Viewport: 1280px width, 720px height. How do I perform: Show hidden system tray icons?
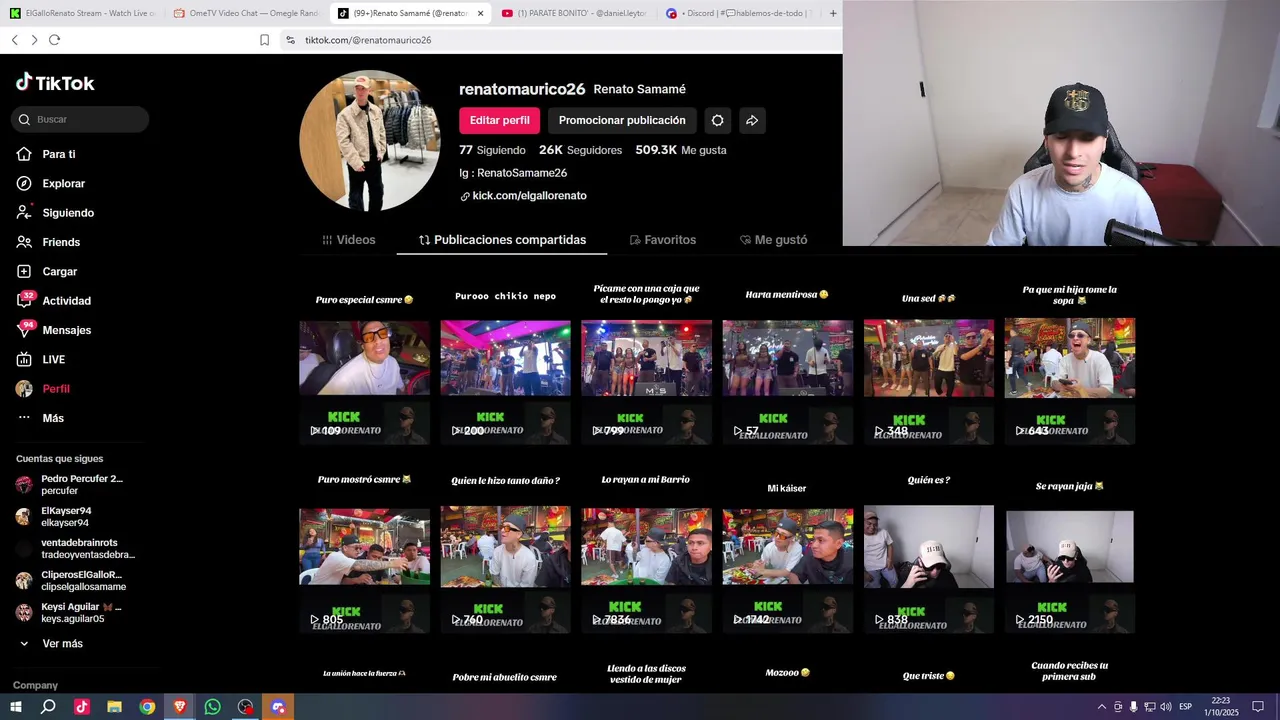[x=1102, y=707]
